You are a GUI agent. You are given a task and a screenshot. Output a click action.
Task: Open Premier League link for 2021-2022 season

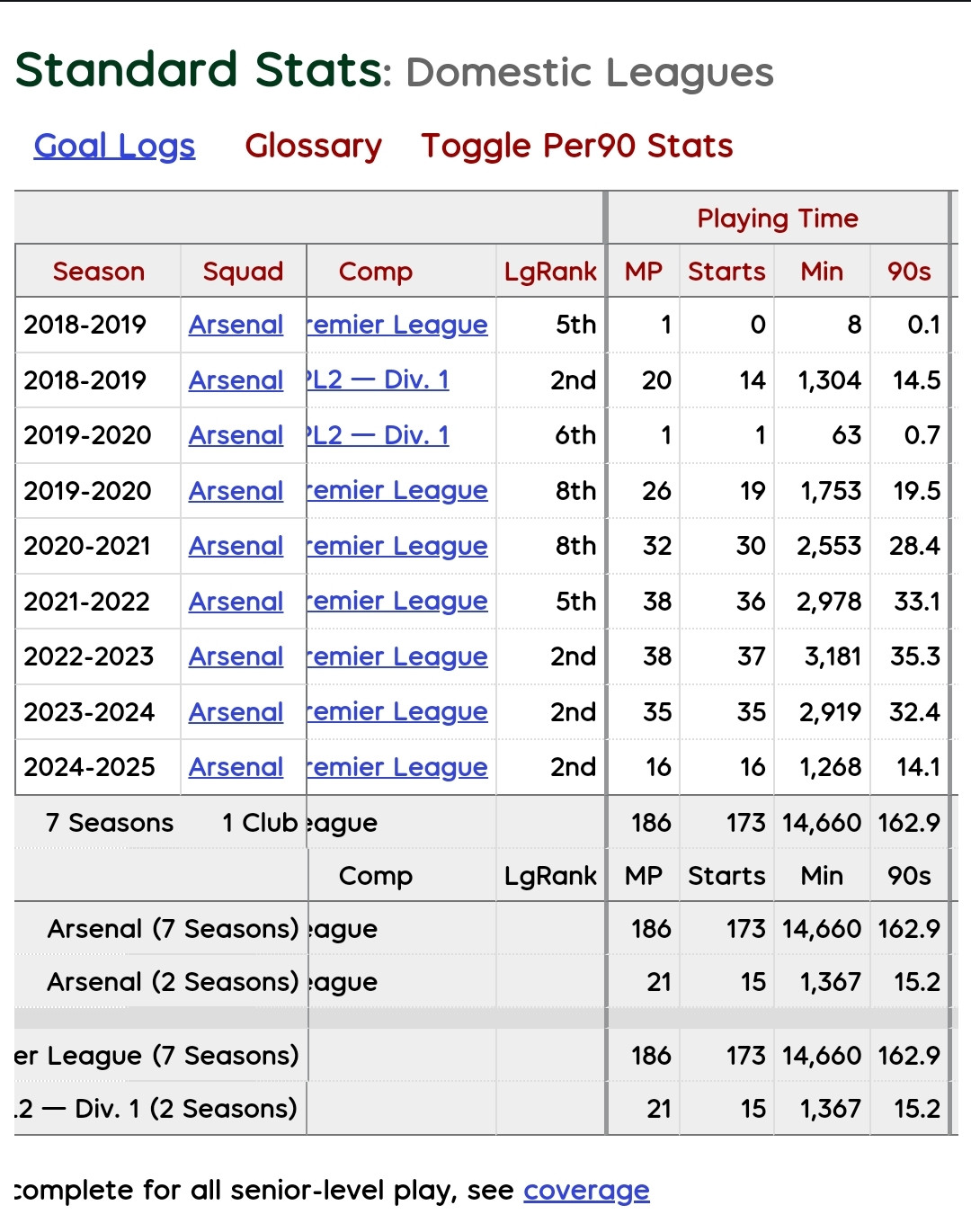tap(397, 601)
